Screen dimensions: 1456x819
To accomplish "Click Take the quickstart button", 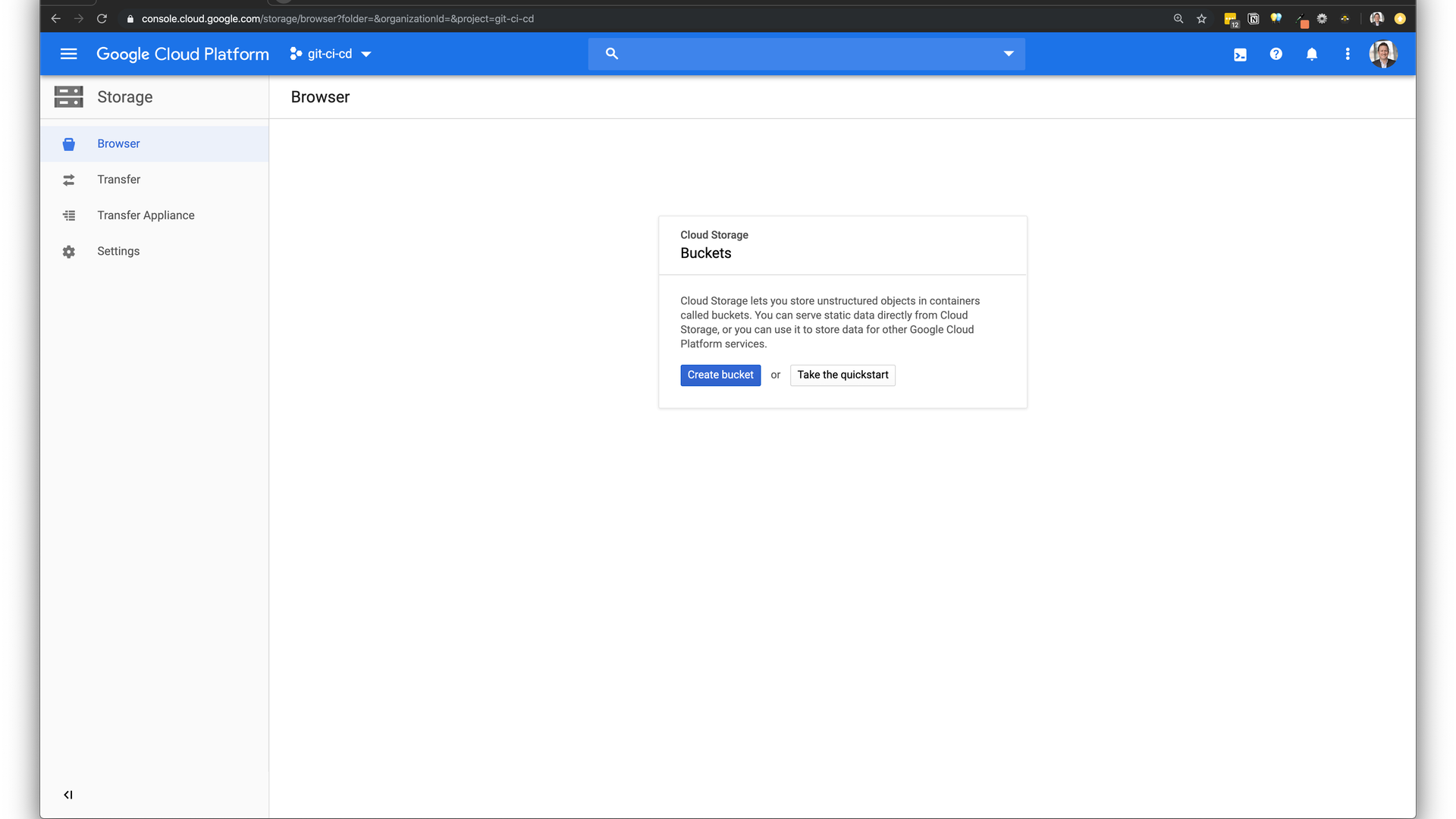I will tap(842, 375).
